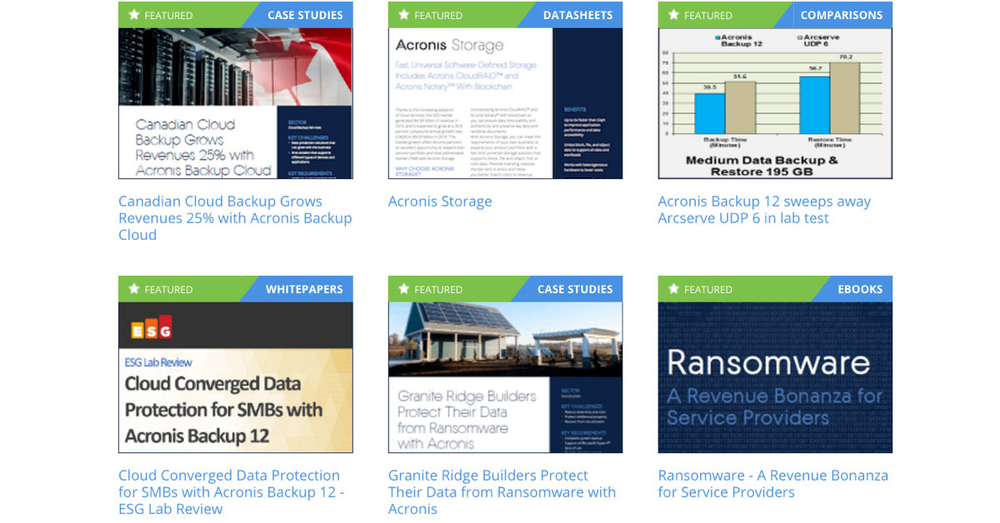Click the star icon on the Acronis Storage card
1000x523 pixels.
click(404, 15)
